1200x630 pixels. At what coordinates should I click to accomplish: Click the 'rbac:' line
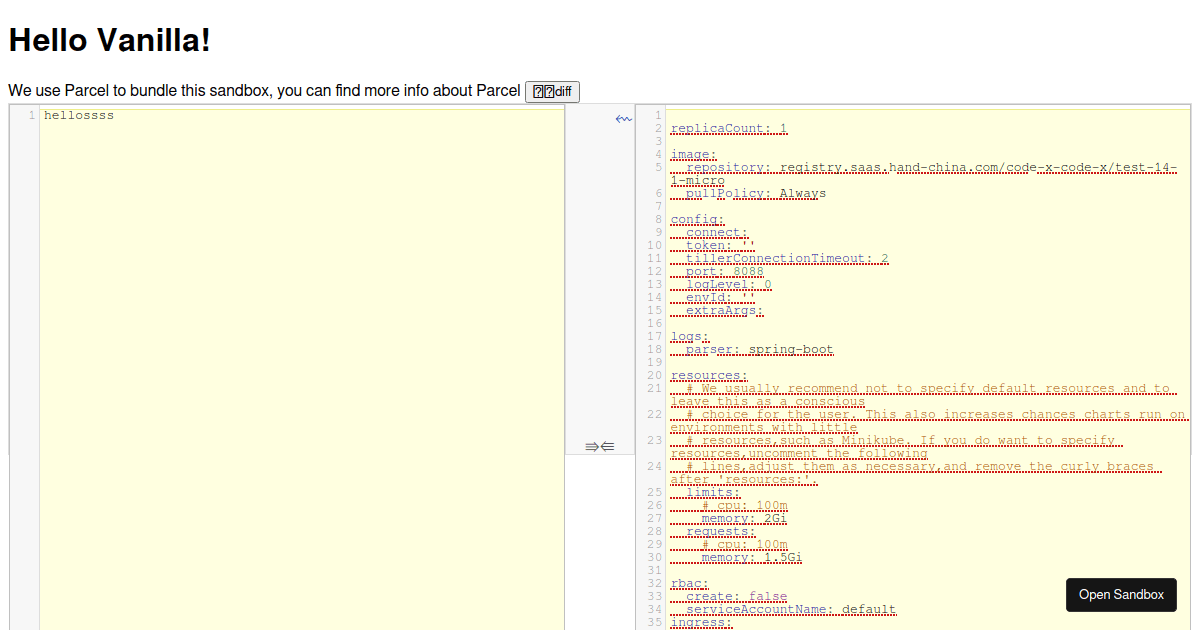click(690, 583)
